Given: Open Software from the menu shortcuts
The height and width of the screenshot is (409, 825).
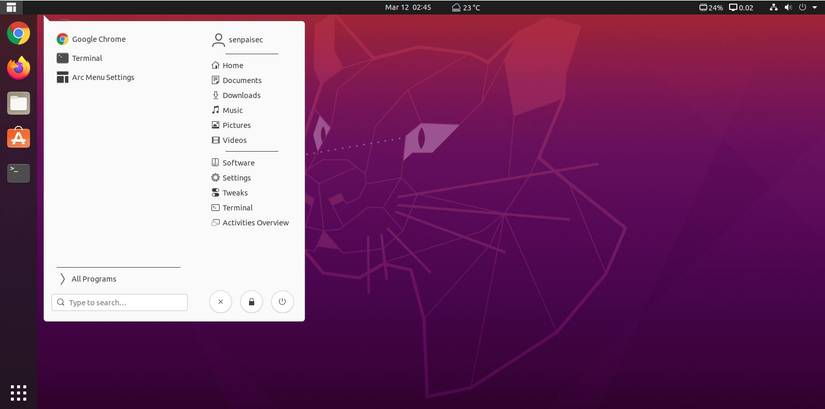Looking at the screenshot, I should (x=233, y=163).
